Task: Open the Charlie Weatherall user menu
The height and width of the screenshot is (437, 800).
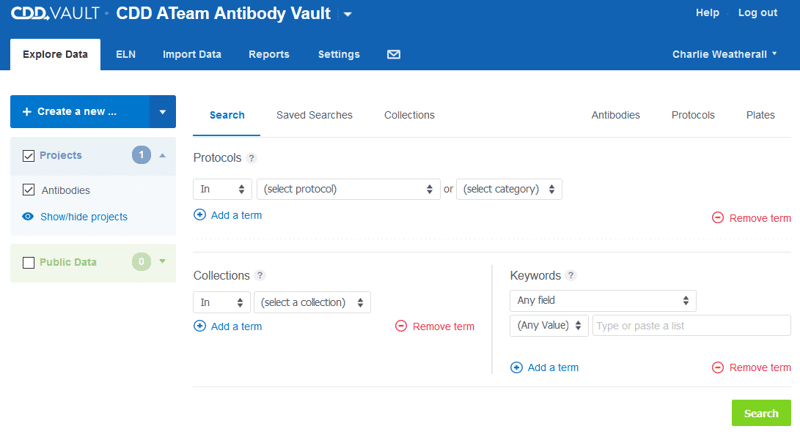Action: pos(724,54)
